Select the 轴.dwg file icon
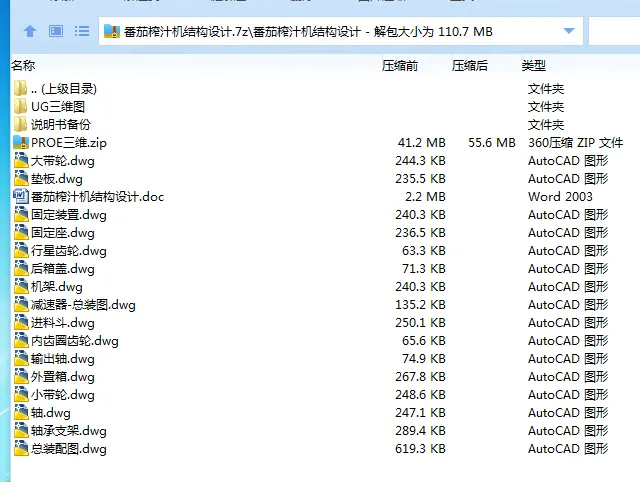The height and width of the screenshot is (482, 640). (21, 412)
